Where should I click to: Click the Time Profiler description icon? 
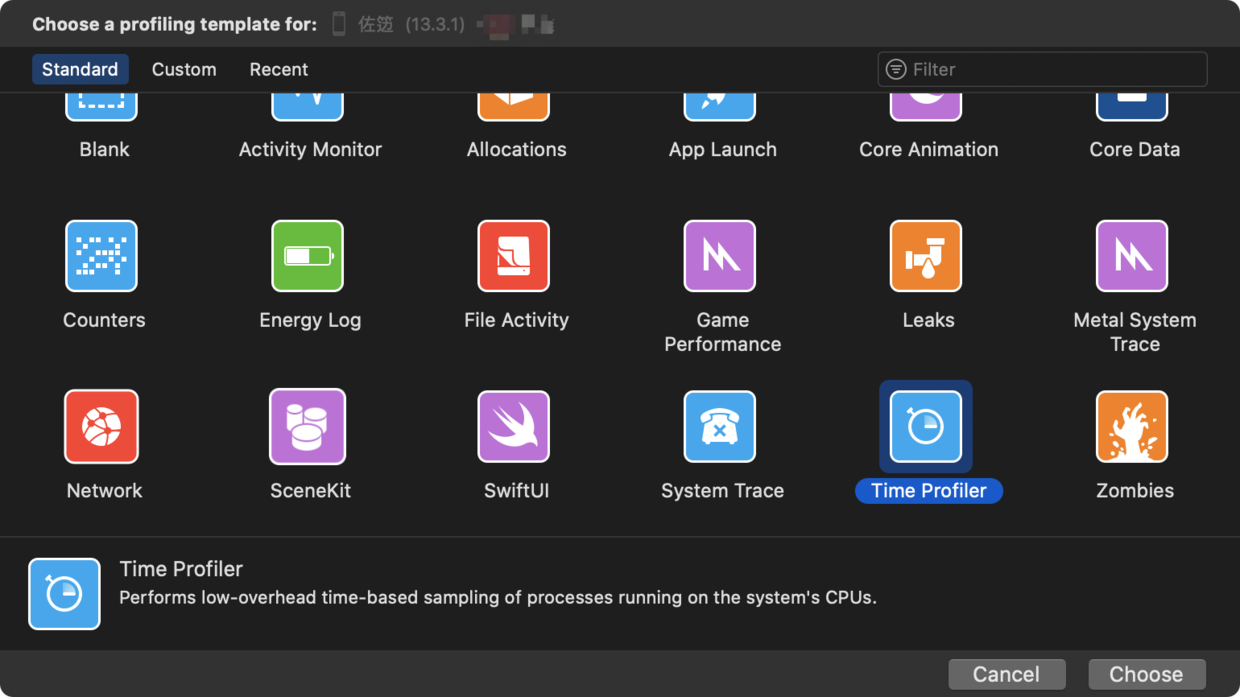click(64, 594)
